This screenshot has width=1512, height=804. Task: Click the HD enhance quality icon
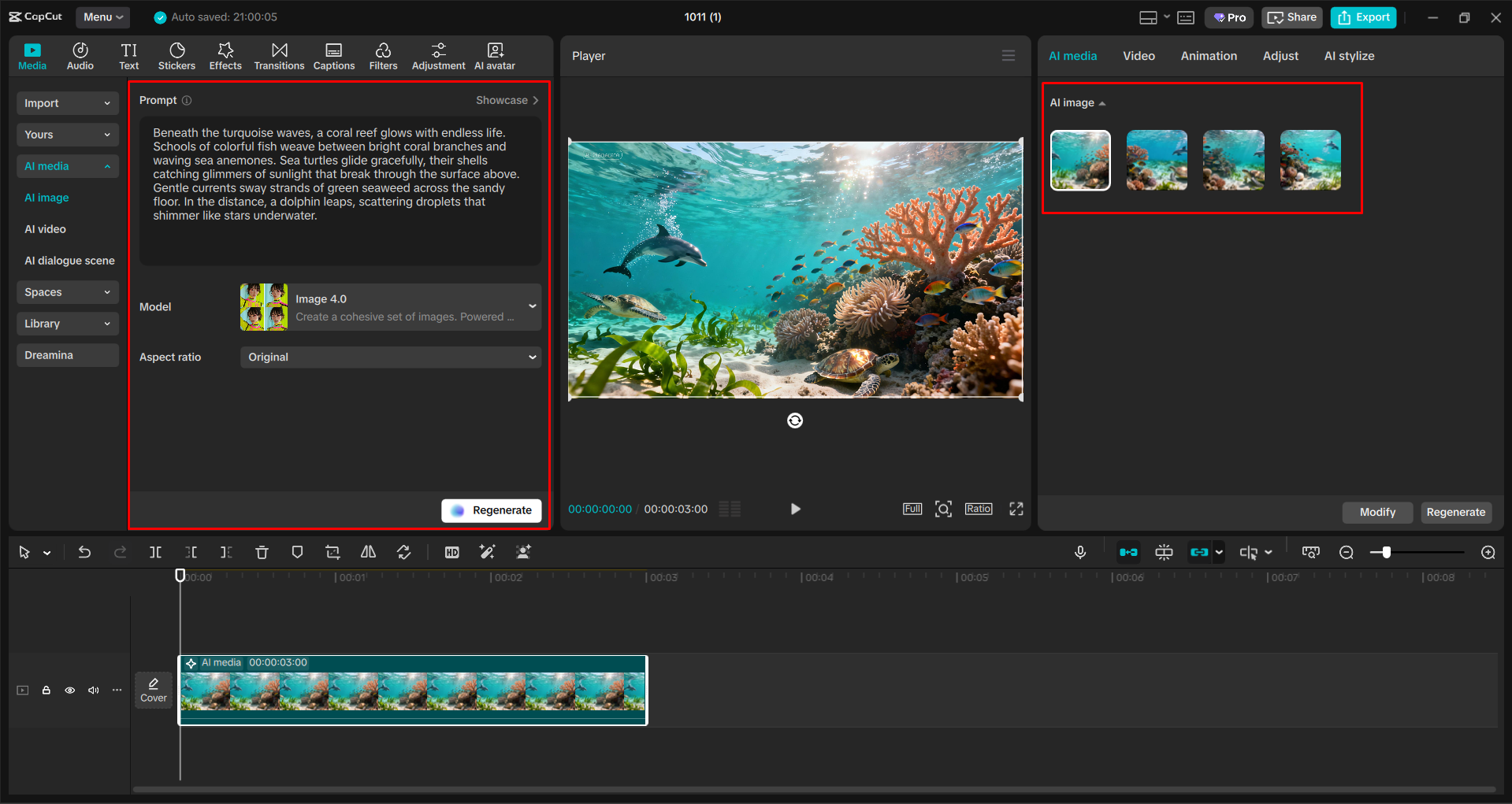pyautogui.click(x=451, y=552)
